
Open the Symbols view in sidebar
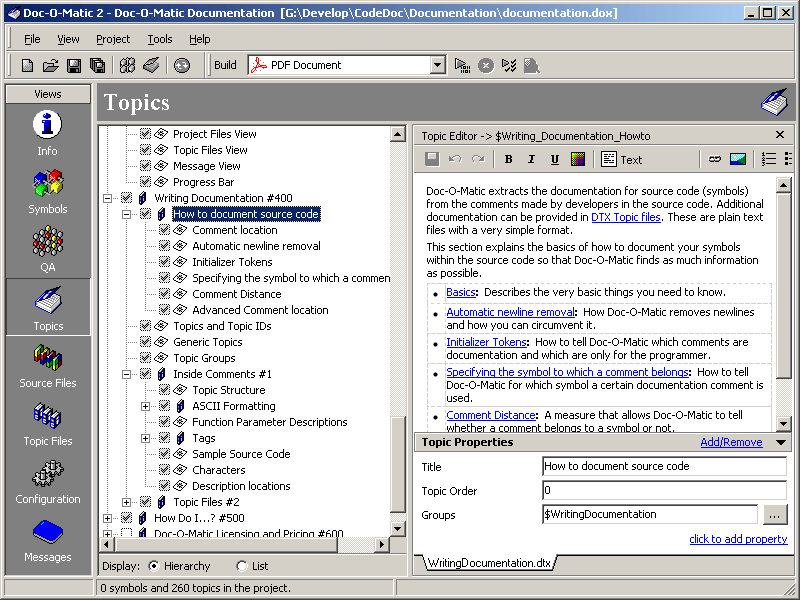coord(47,191)
